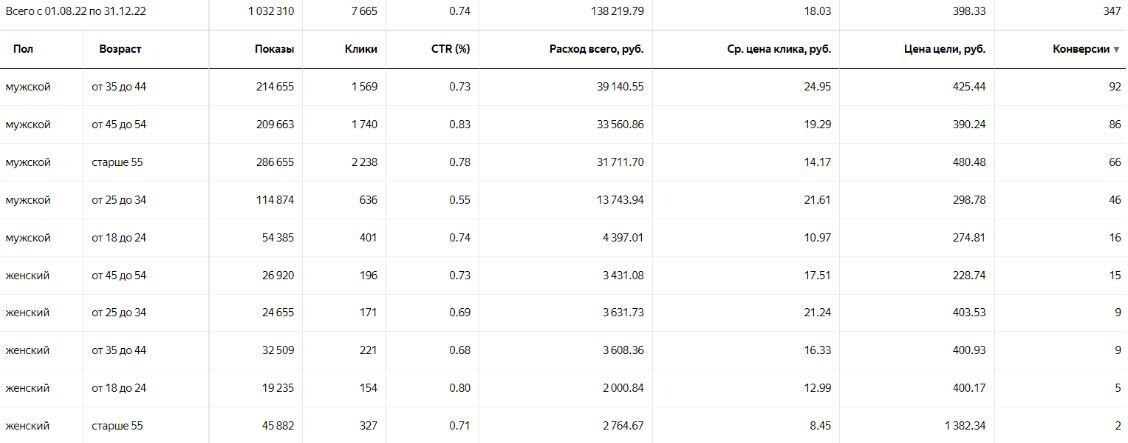Click the Конверсии column header text

coord(1080,49)
